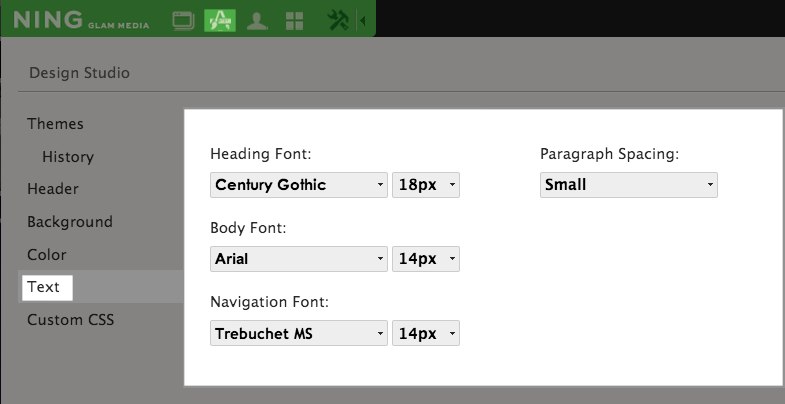Open History under Themes
Screen dimensions: 785x404
pyautogui.click(x=68, y=157)
